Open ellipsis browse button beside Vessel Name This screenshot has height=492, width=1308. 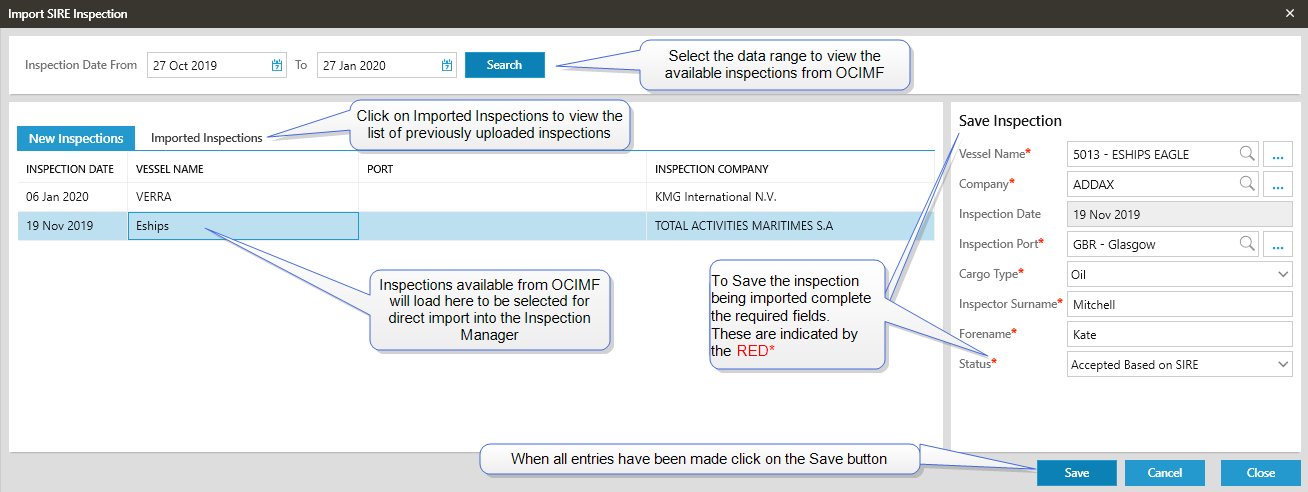[1278, 154]
